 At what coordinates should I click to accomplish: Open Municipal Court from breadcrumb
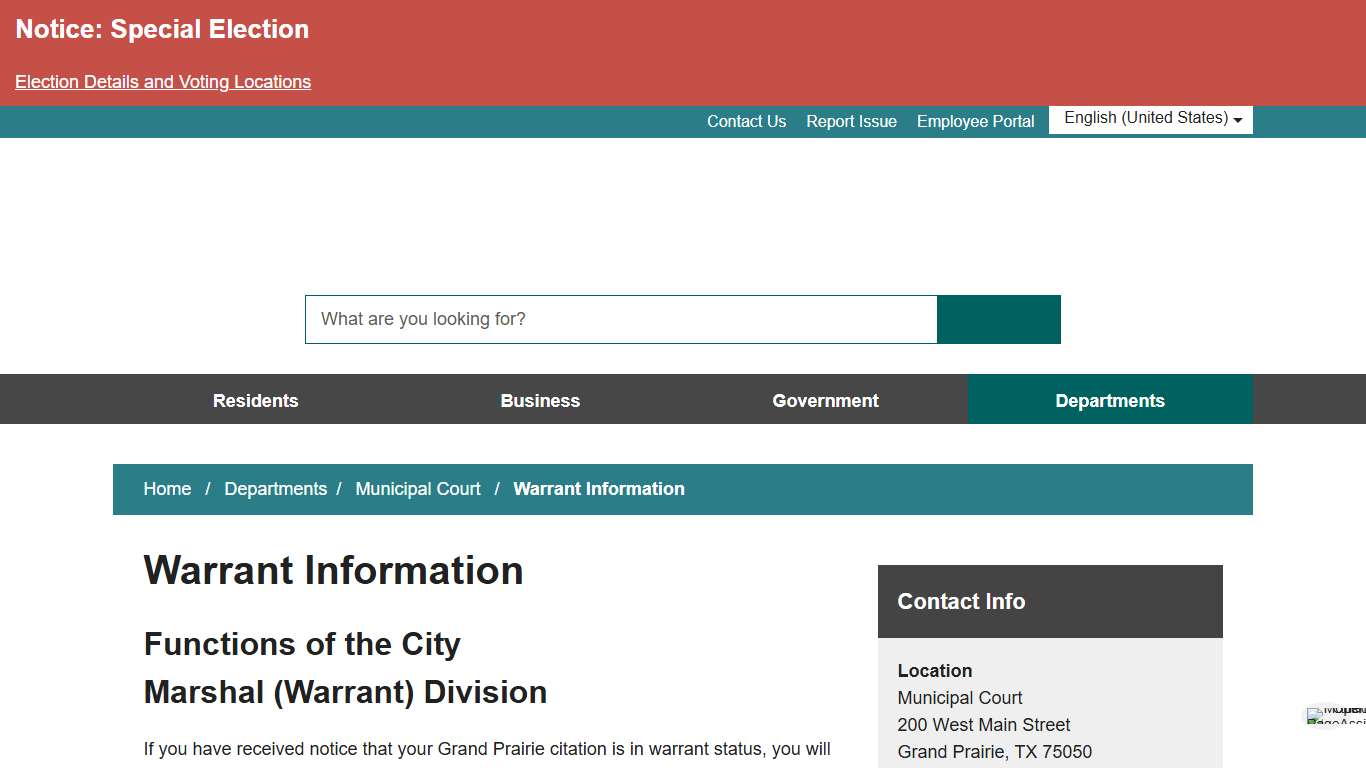418,489
